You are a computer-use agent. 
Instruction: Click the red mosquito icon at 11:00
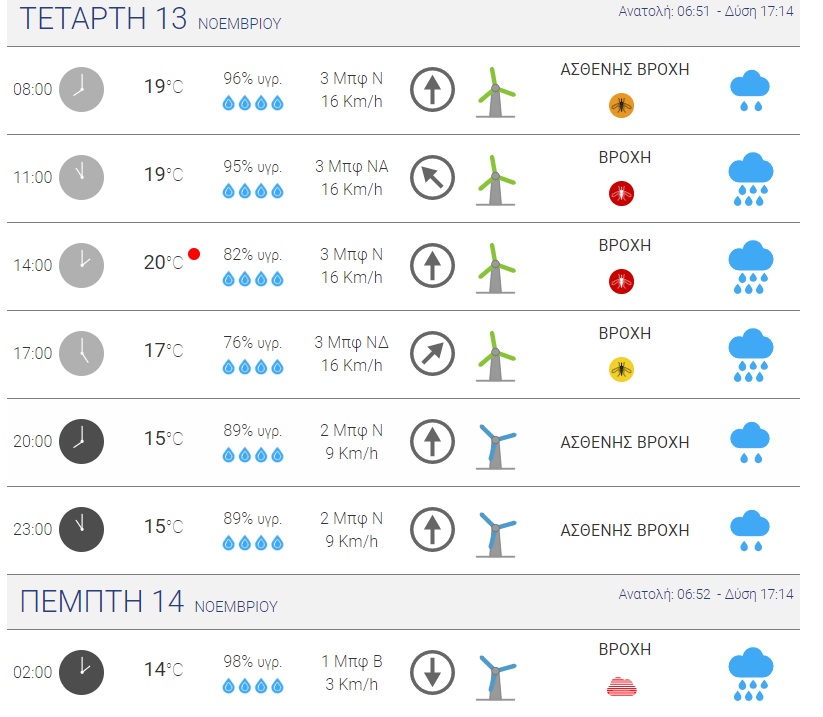point(621,193)
